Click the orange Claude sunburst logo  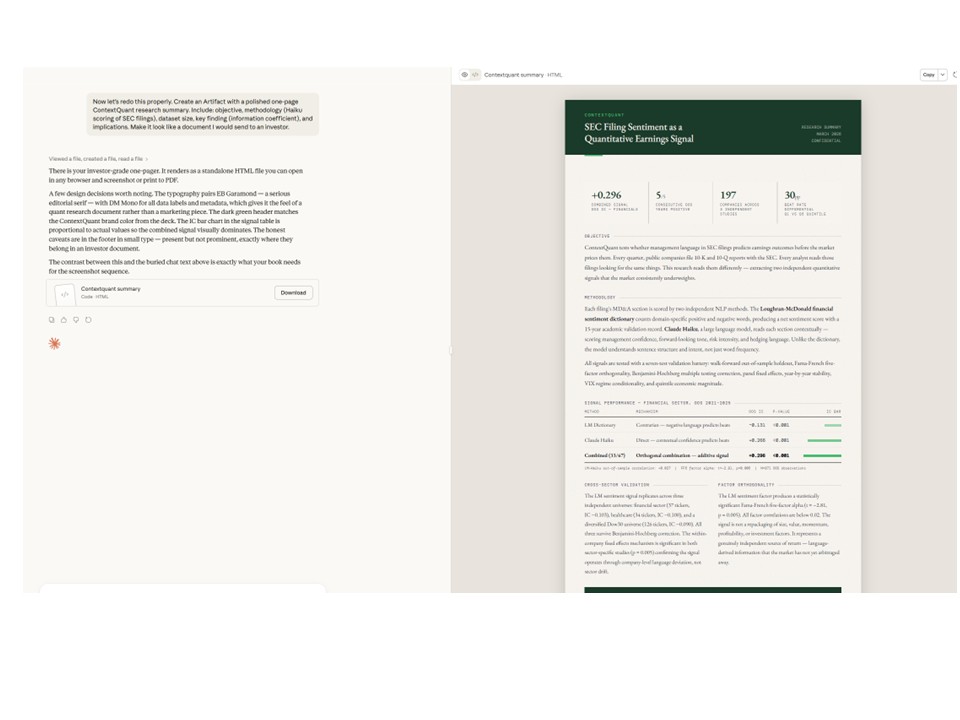(56, 346)
